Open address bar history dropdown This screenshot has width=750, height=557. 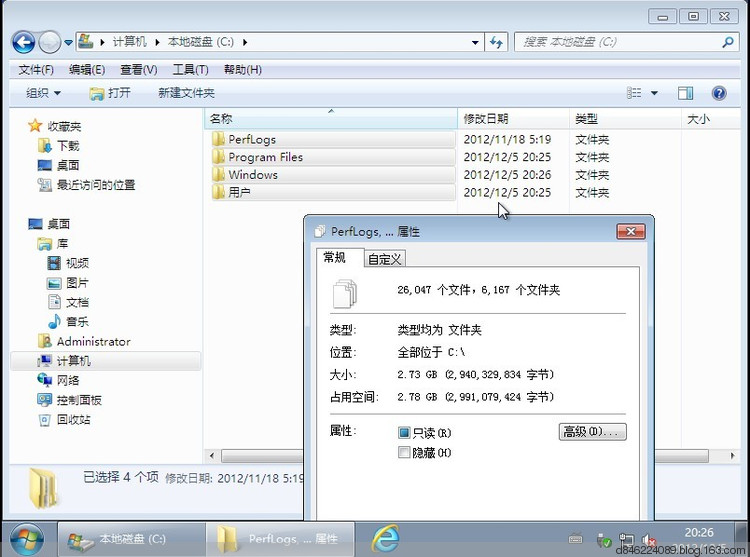475,42
